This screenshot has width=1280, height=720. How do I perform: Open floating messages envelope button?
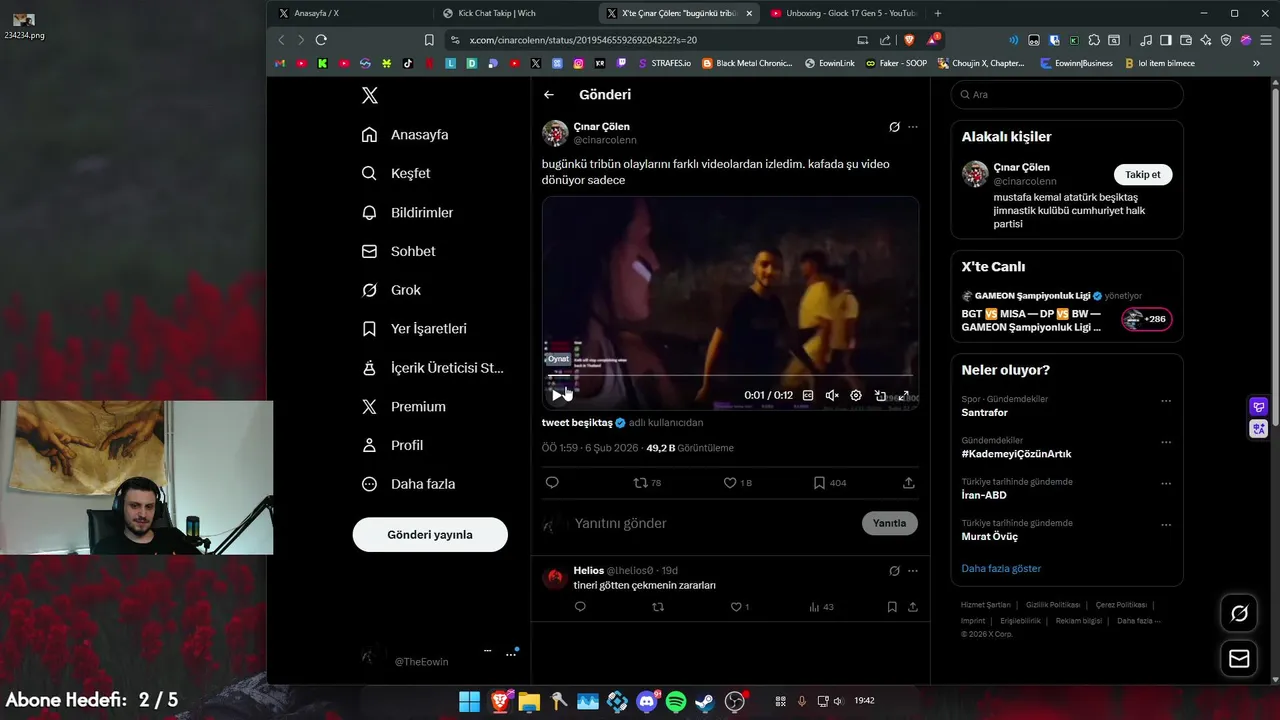1239,658
